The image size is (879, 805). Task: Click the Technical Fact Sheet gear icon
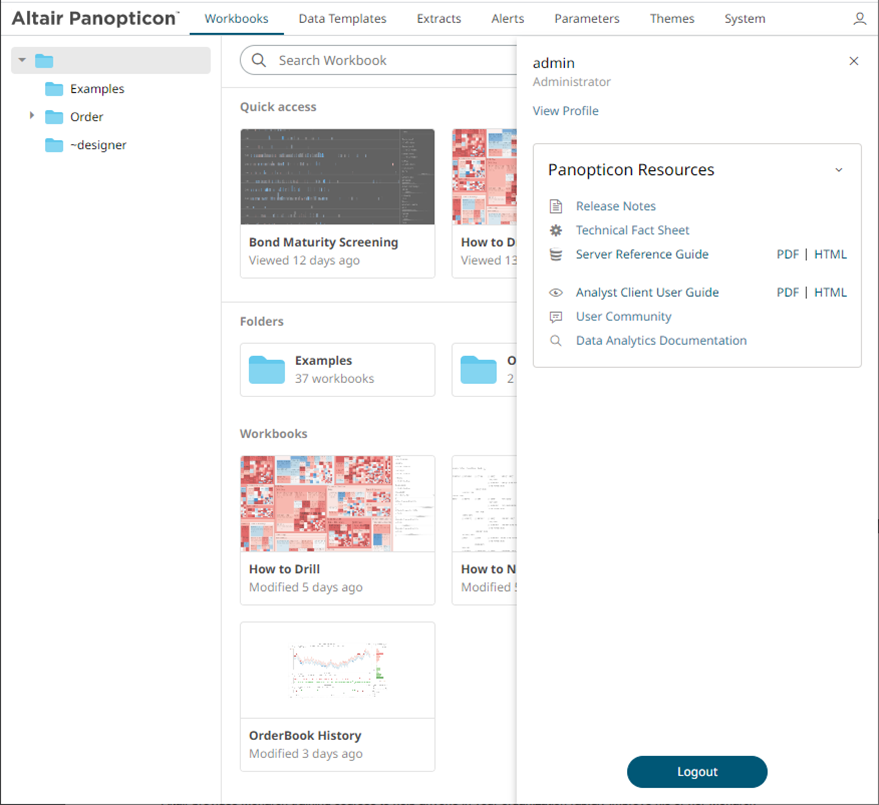555,230
